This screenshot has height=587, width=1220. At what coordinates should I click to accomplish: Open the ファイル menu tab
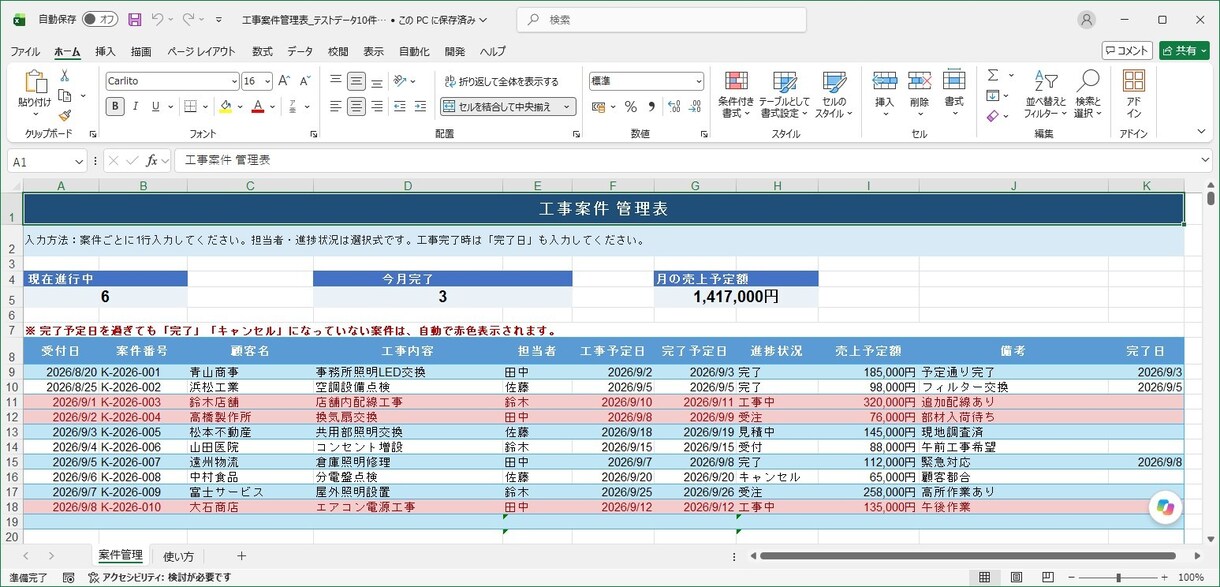25,51
